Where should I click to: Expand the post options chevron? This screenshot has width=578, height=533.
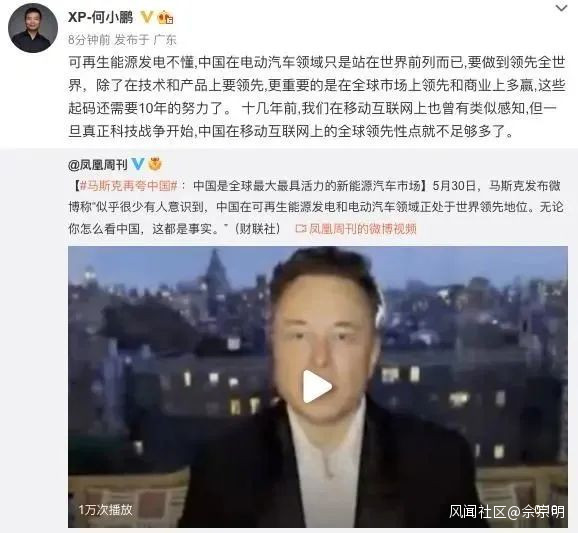[x=561, y=8]
